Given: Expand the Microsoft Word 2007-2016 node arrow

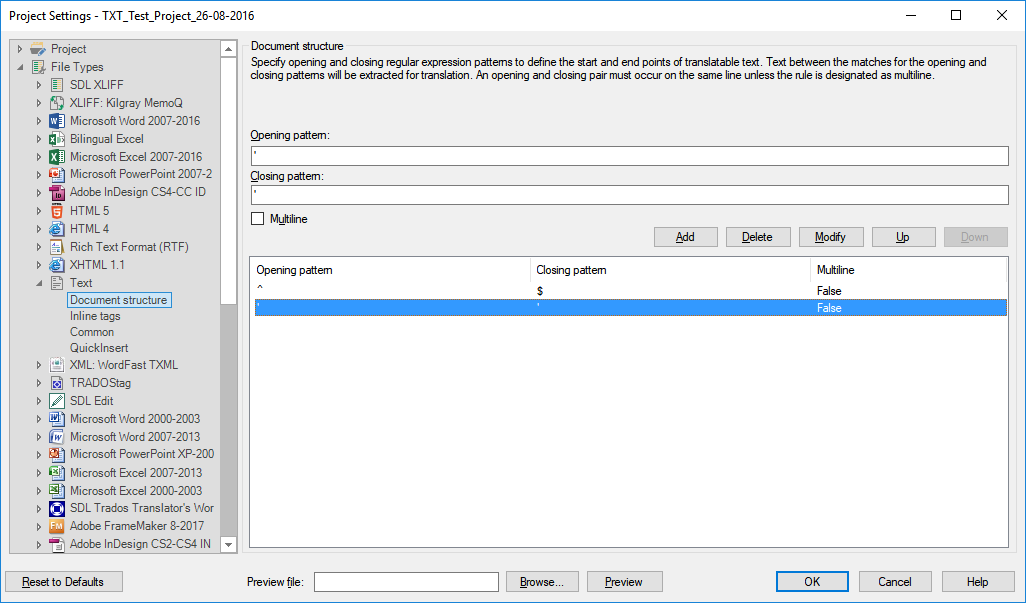Looking at the screenshot, I should coord(39,121).
